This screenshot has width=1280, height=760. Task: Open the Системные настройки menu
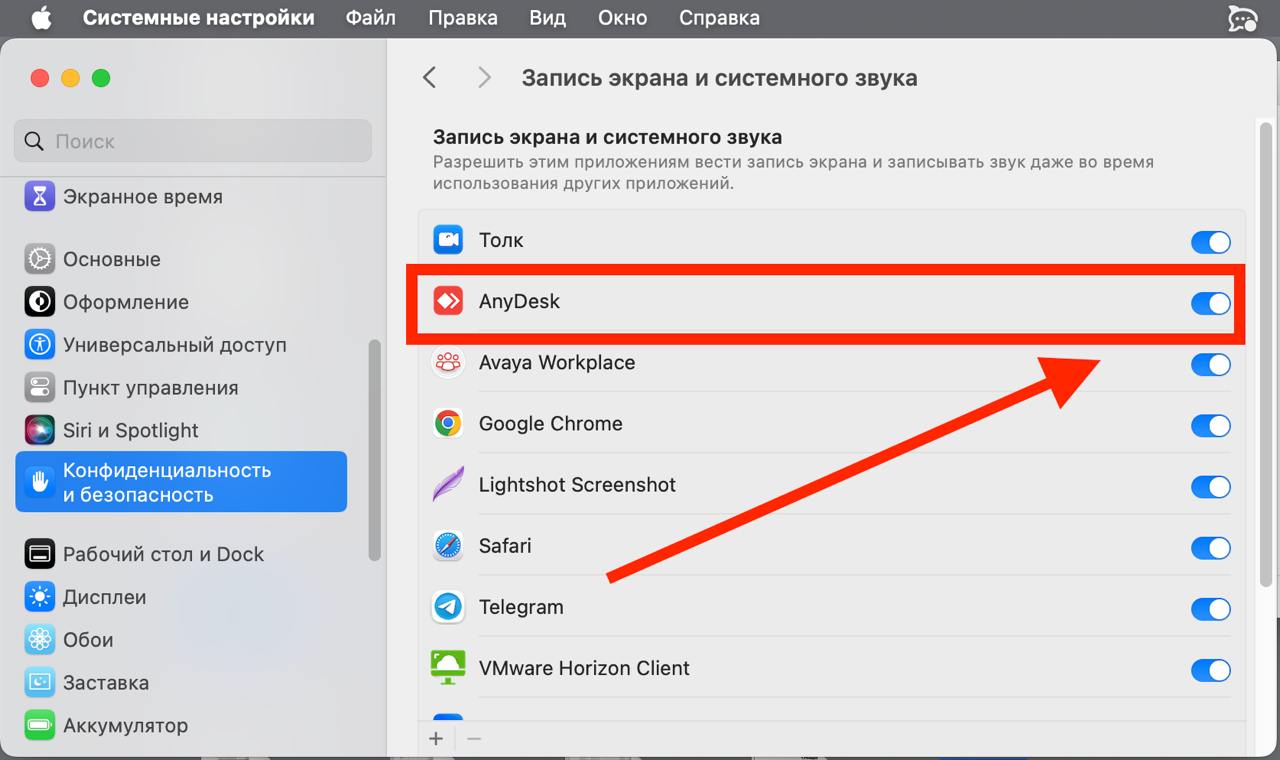198,18
